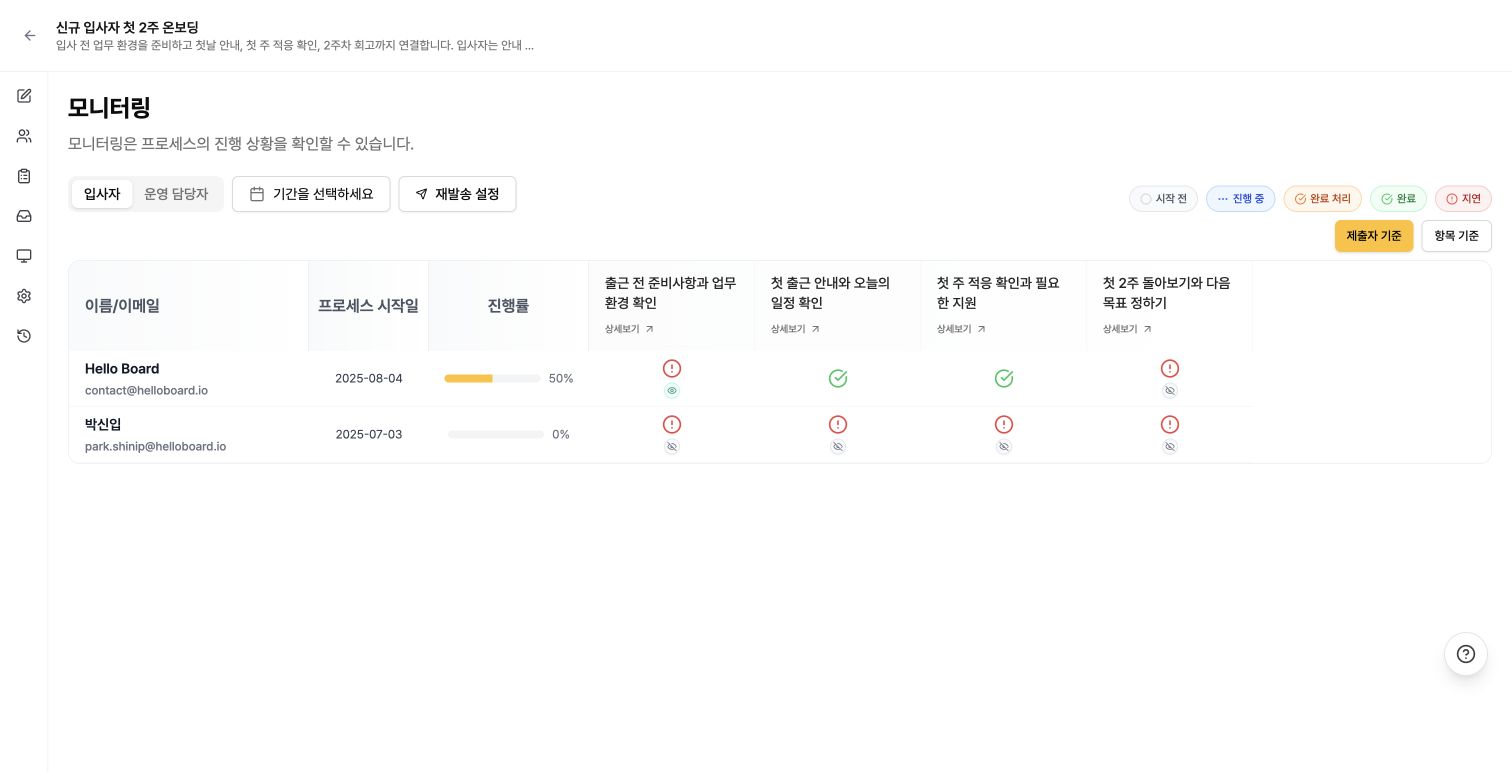1512x772 pixels.
Task: Open the settings gear sidebar icon
Action: pyautogui.click(x=24, y=296)
